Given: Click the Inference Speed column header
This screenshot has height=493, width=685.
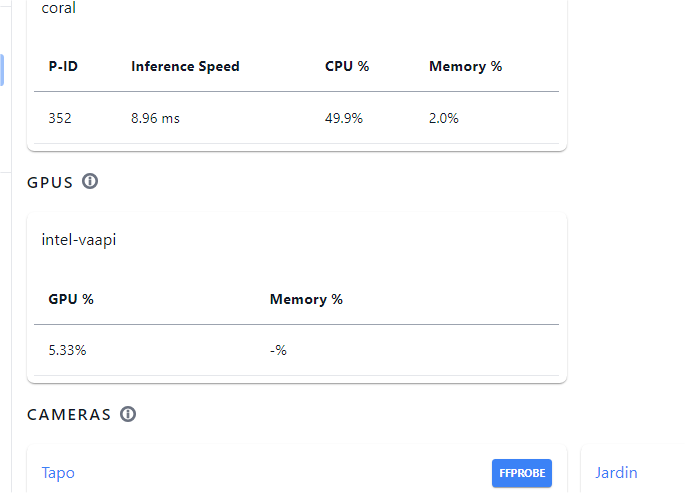Looking at the screenshot, I should (x=185, y=66).
